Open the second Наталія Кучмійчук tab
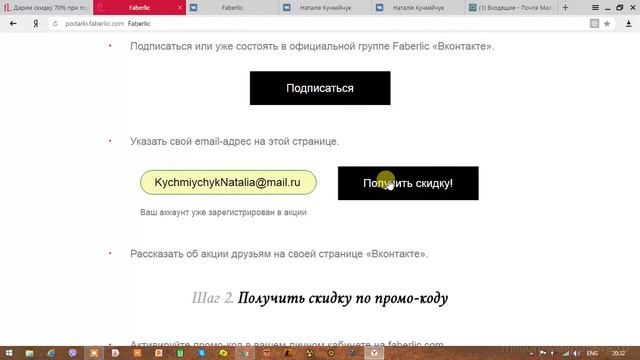640x360 pixels. coord(418,7)
